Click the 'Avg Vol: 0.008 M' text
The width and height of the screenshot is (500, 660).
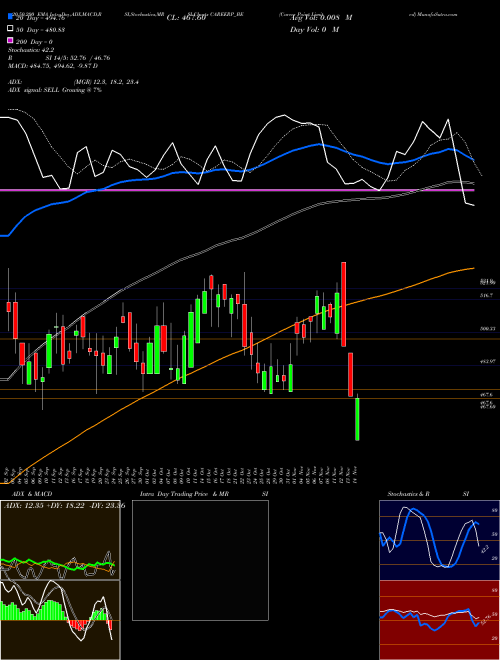321,18
